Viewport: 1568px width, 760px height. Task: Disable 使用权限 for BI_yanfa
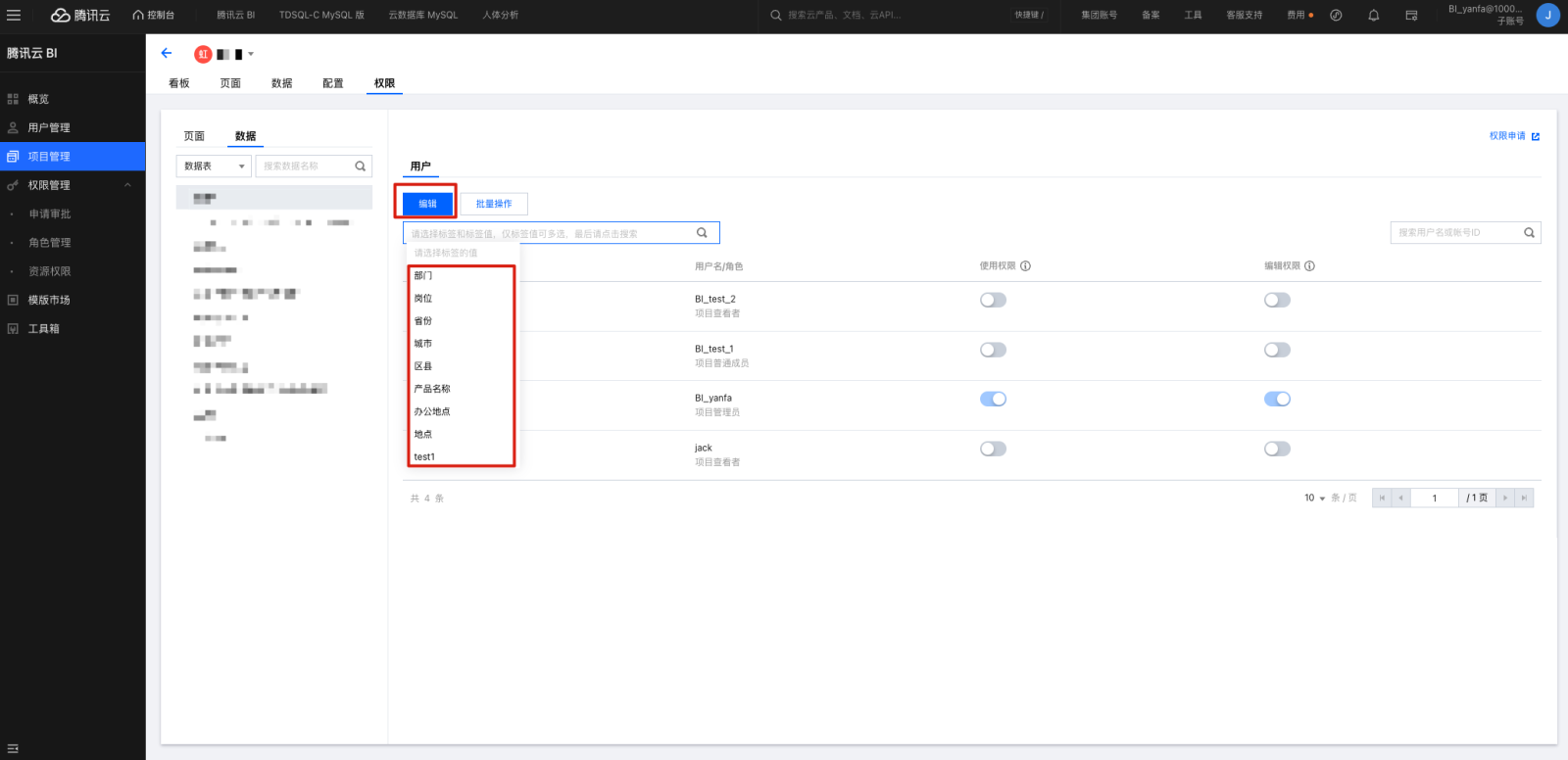tap(993, 399)
